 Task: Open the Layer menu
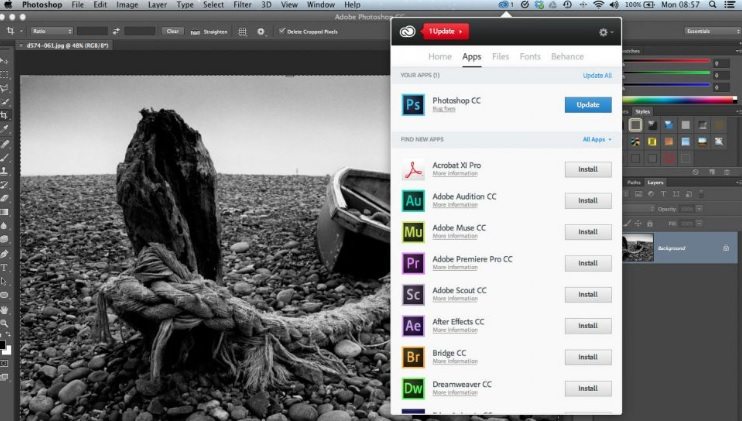(x=157, y=5)
